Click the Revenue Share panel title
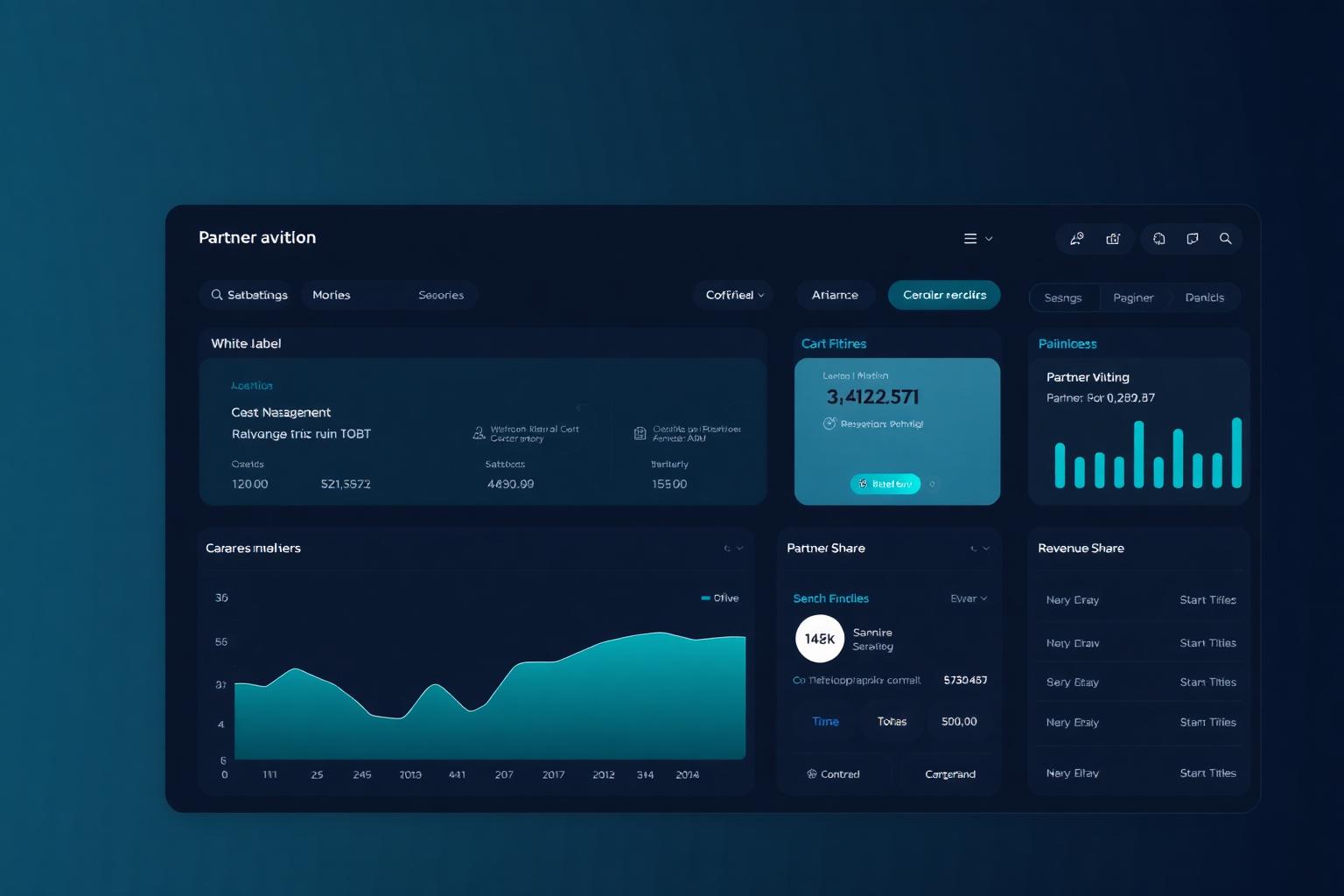 (x=1081, y=549)
